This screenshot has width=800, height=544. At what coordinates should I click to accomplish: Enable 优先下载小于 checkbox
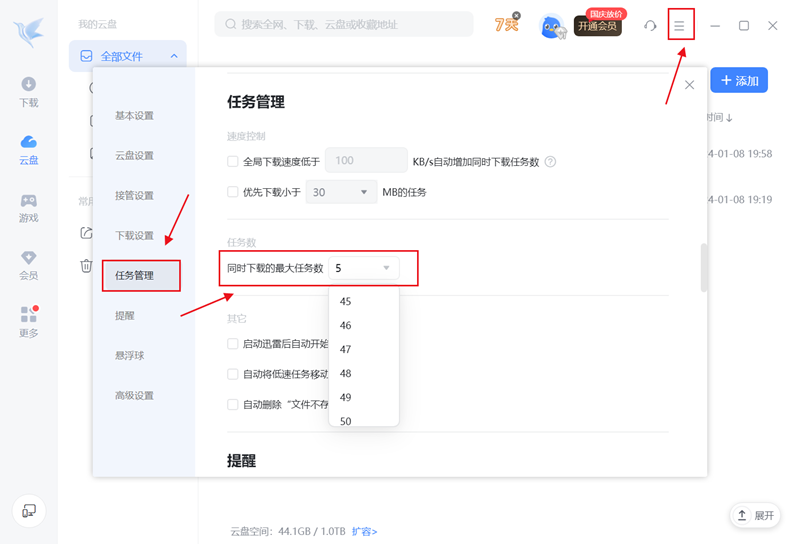point(233,192)
